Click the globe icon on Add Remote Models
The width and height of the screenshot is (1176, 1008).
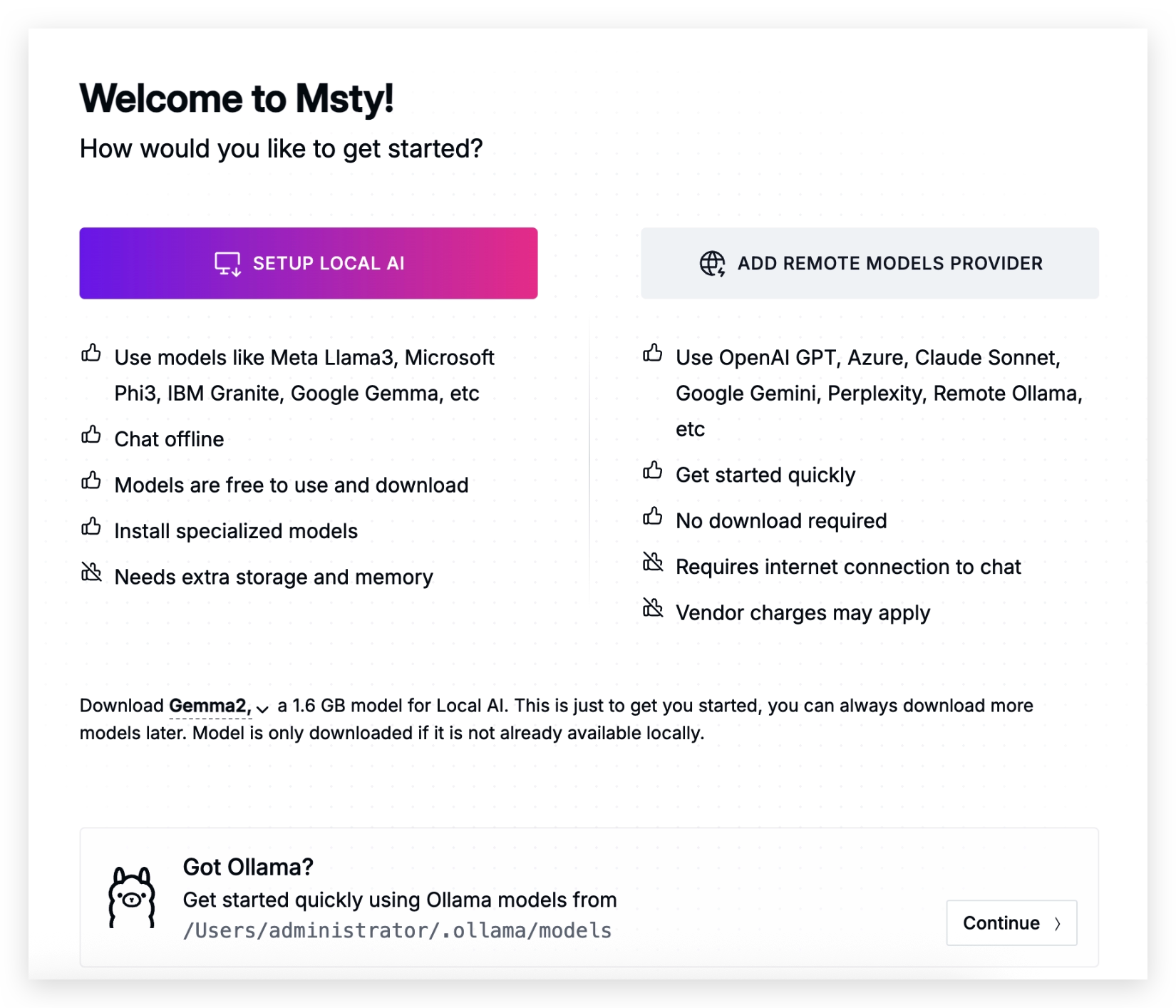712,264
